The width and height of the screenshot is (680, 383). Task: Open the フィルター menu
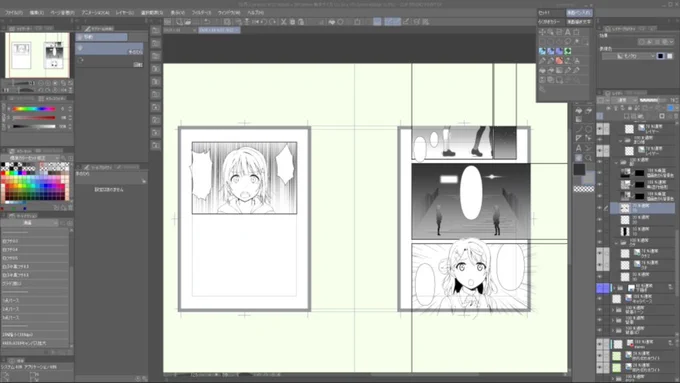(201, 13)
